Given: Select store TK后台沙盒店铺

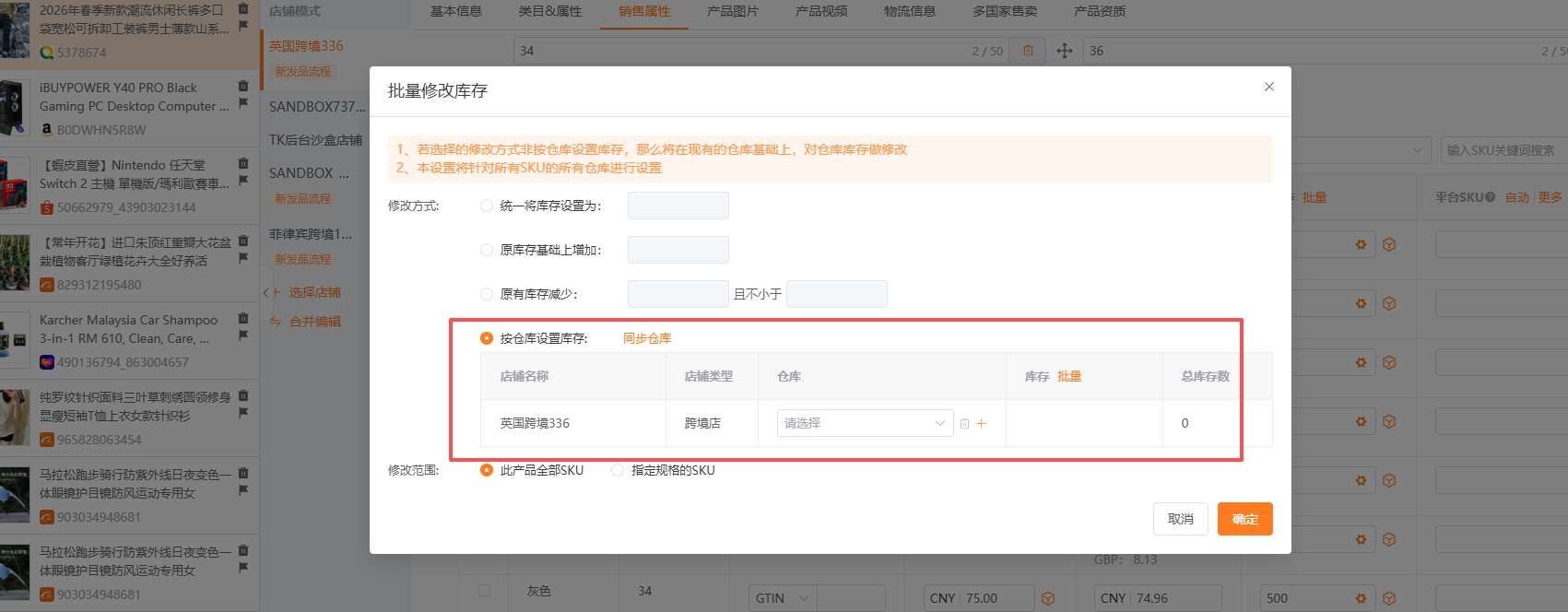Looking at the screenshot, I should click(x=315, y=140).
